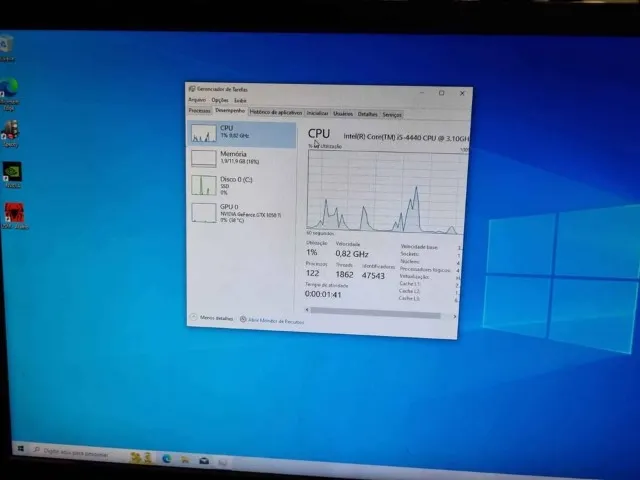This screenshot has height=480, width=640.
Task: Open the Opções menu
Action: pos(220,100)
